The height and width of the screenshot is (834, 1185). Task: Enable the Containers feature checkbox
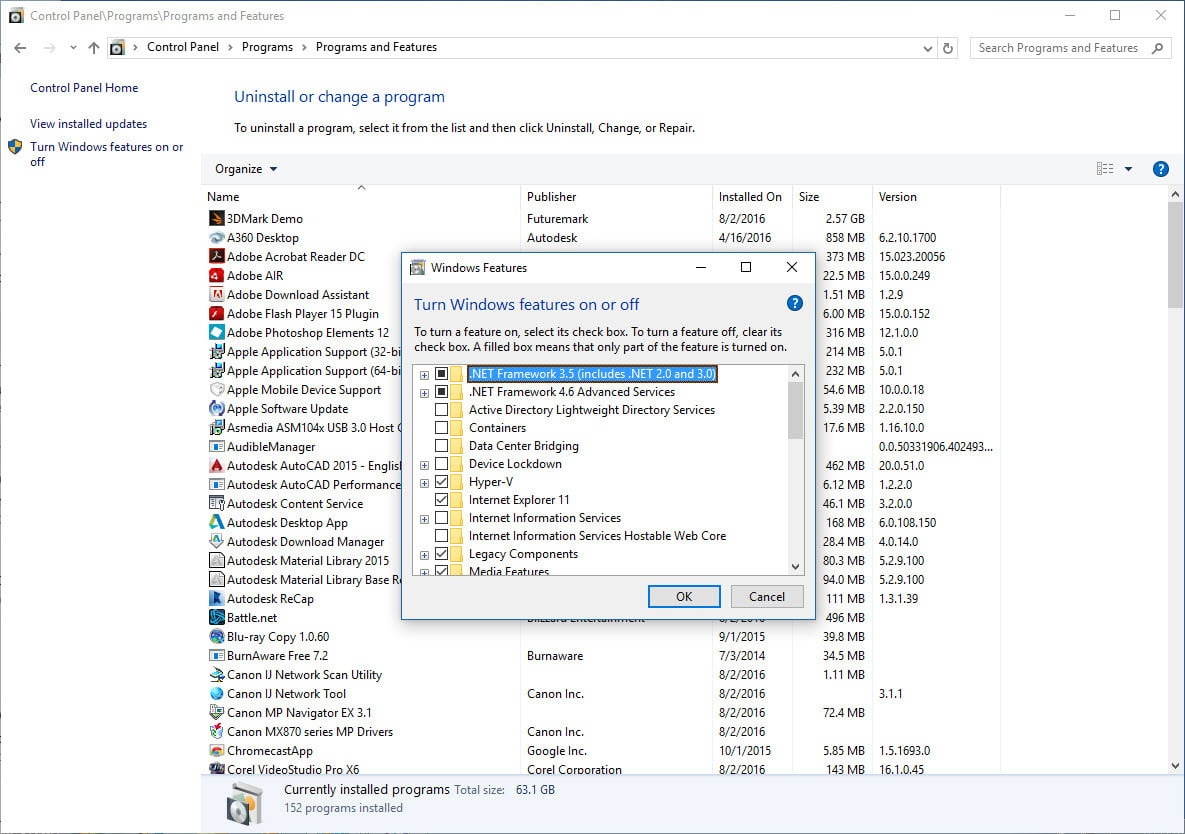point(441,428)
